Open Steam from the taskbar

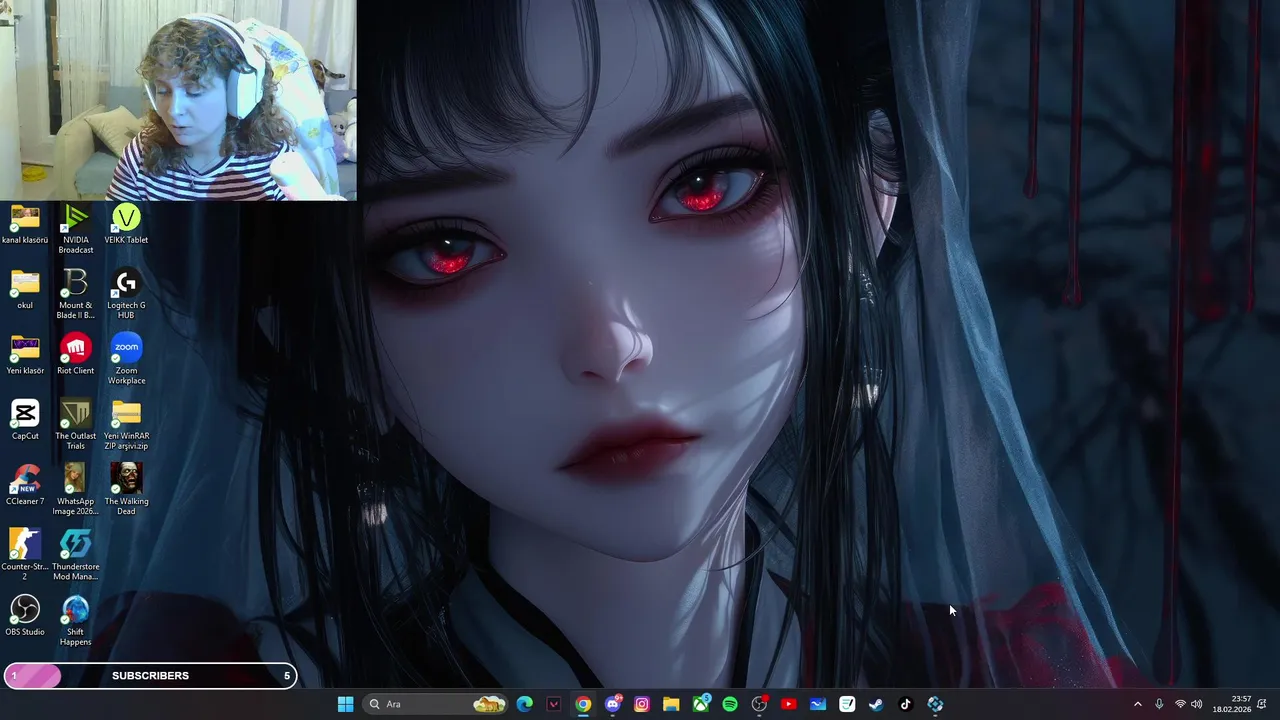pos(876,704)
